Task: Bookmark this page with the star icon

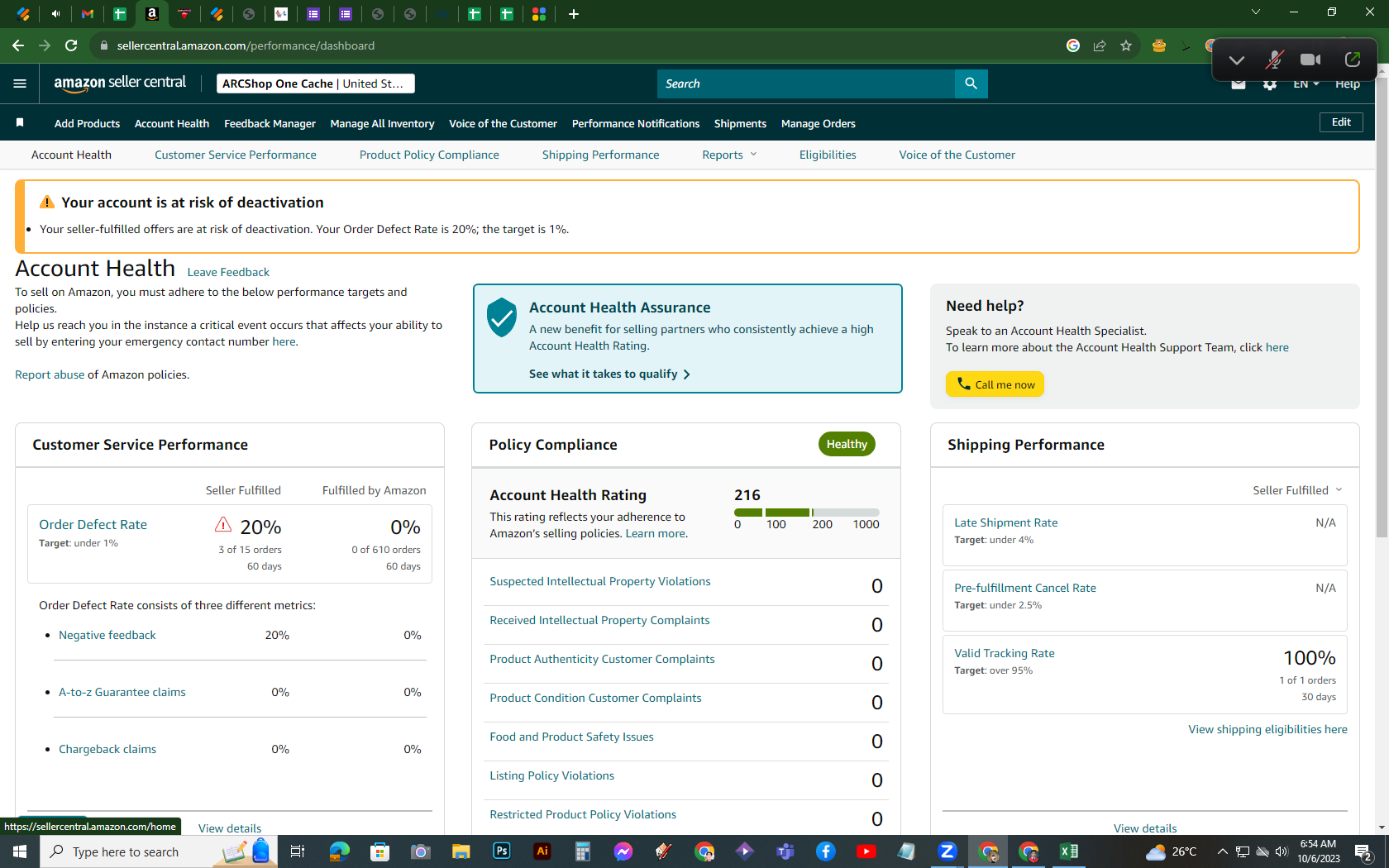Action: click(1126, 45)
